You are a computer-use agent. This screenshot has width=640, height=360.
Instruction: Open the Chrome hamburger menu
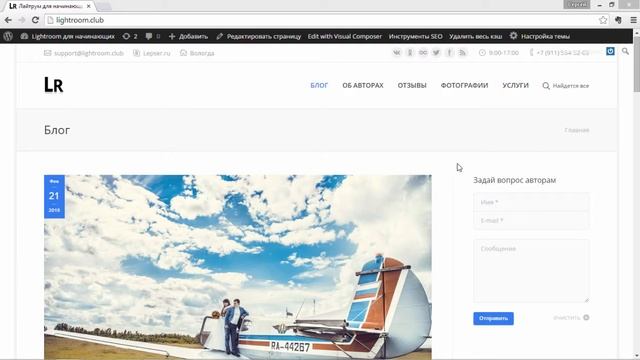click(633, 20)
